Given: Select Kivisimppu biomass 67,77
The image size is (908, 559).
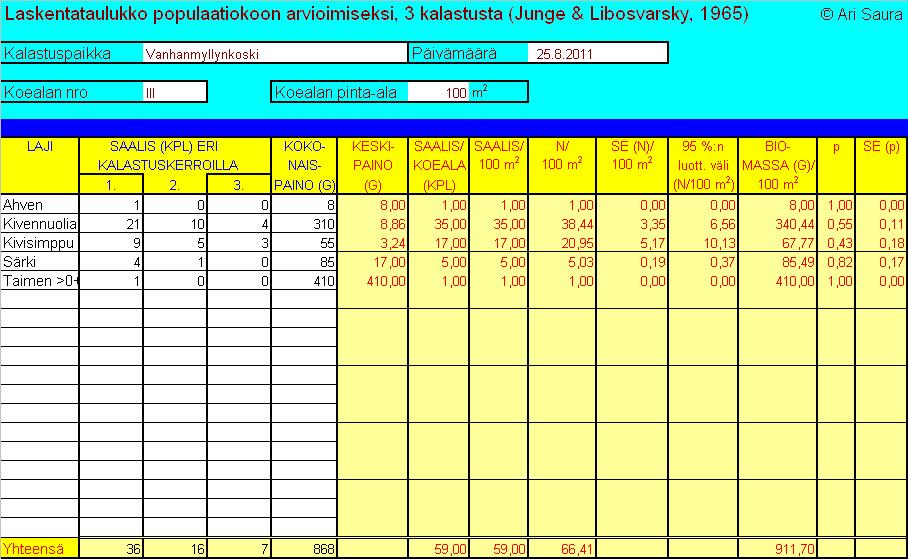Looking at the screenshot, I should coord(778,243).
